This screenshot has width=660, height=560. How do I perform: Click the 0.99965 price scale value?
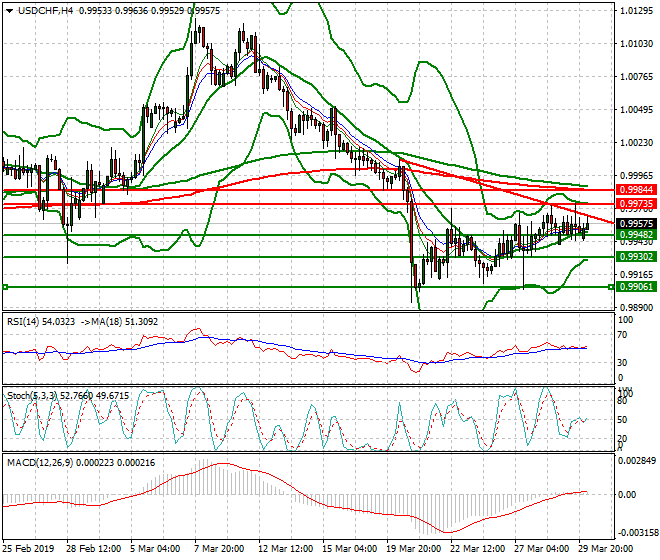pos(637,176)
